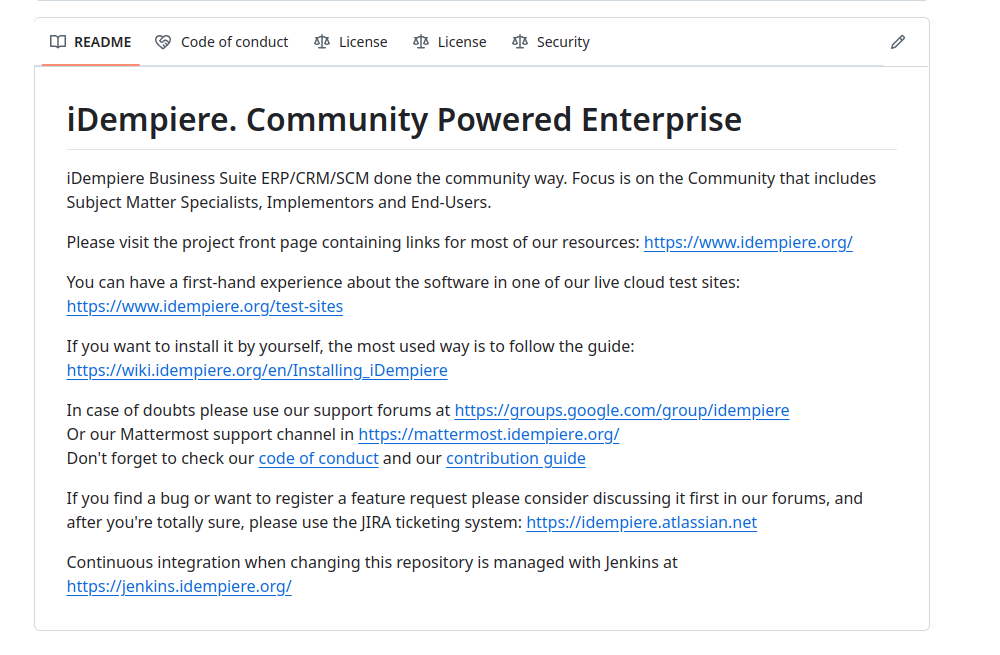Screen dimensions: 1000x655
Task: Select the first License tab
Action: point(363,41)
